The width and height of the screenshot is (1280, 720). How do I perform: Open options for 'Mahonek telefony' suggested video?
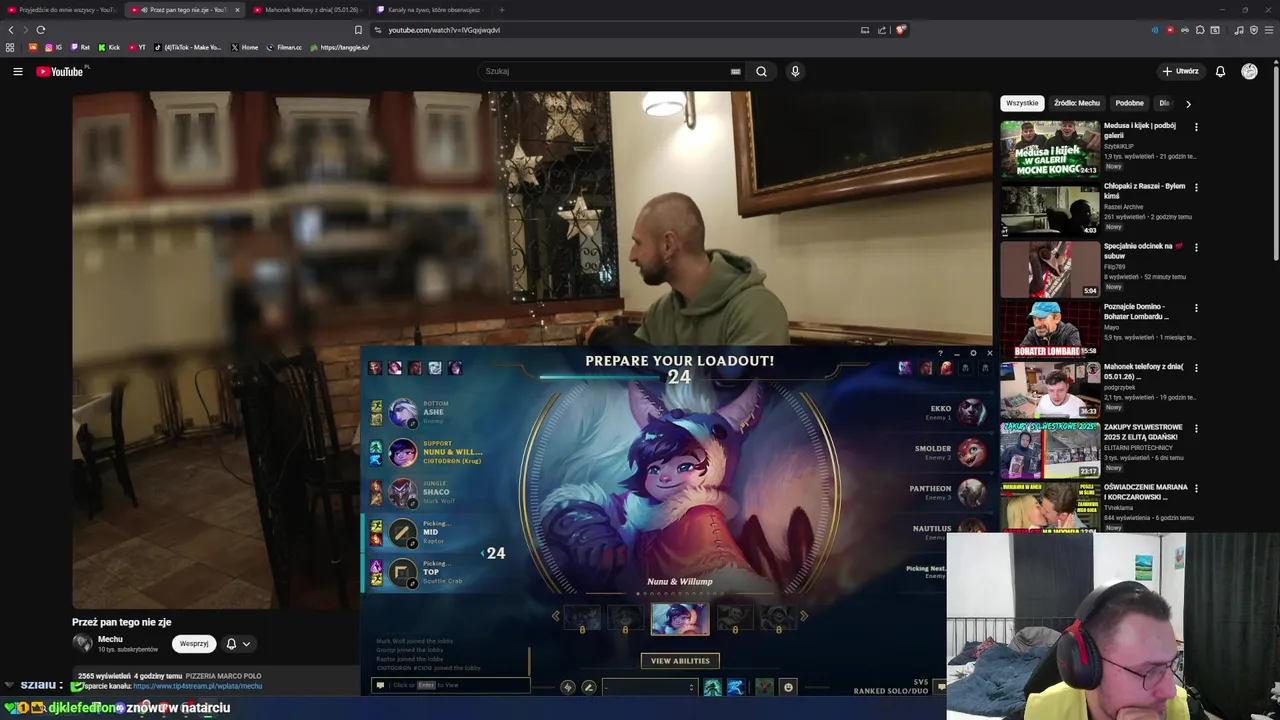click(1196, 368)
